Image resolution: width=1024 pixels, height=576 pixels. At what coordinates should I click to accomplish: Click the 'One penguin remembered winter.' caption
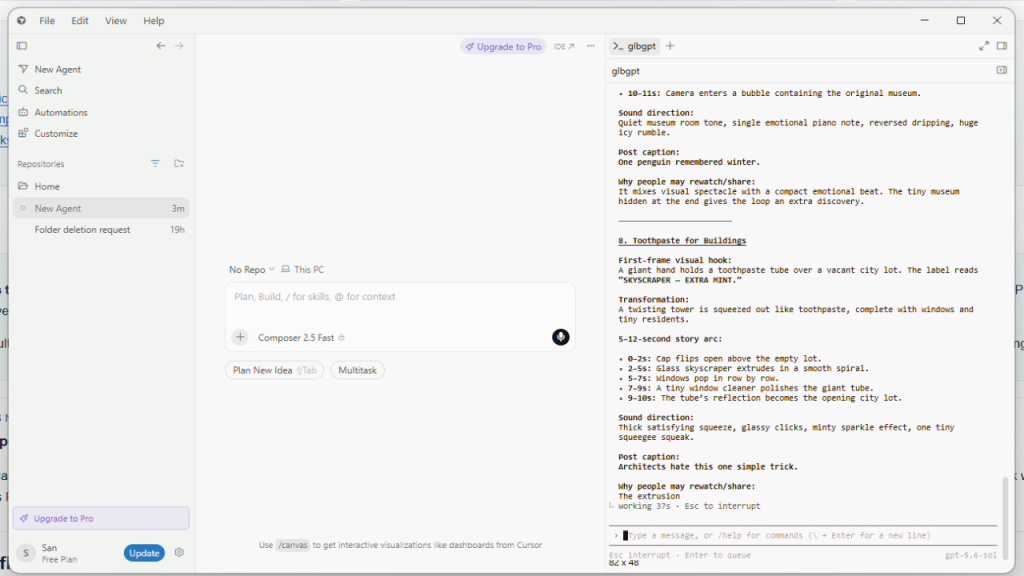(689, 162)
